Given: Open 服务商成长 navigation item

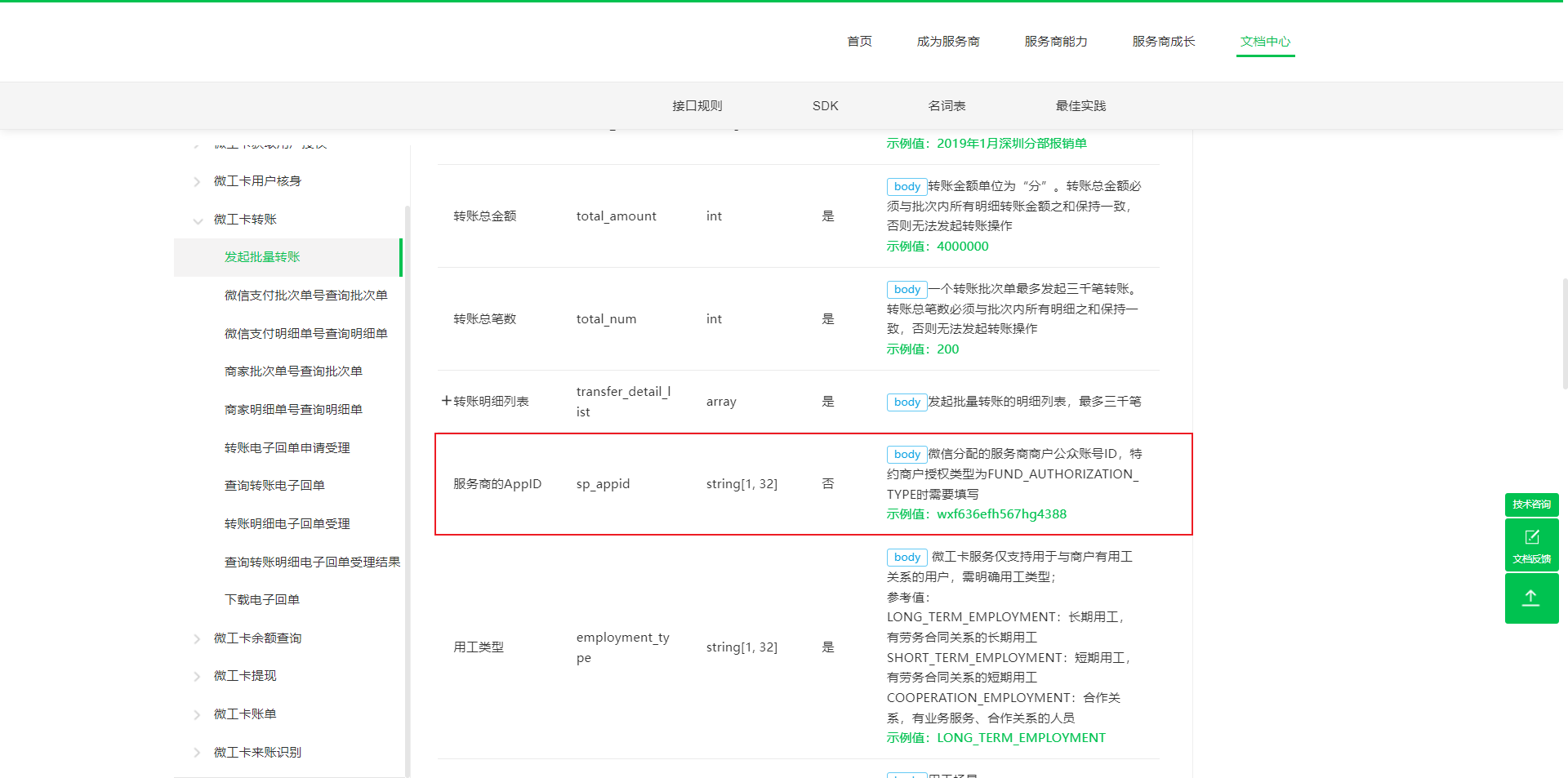Looking at the screenshot, I should tap(1164, 41).
